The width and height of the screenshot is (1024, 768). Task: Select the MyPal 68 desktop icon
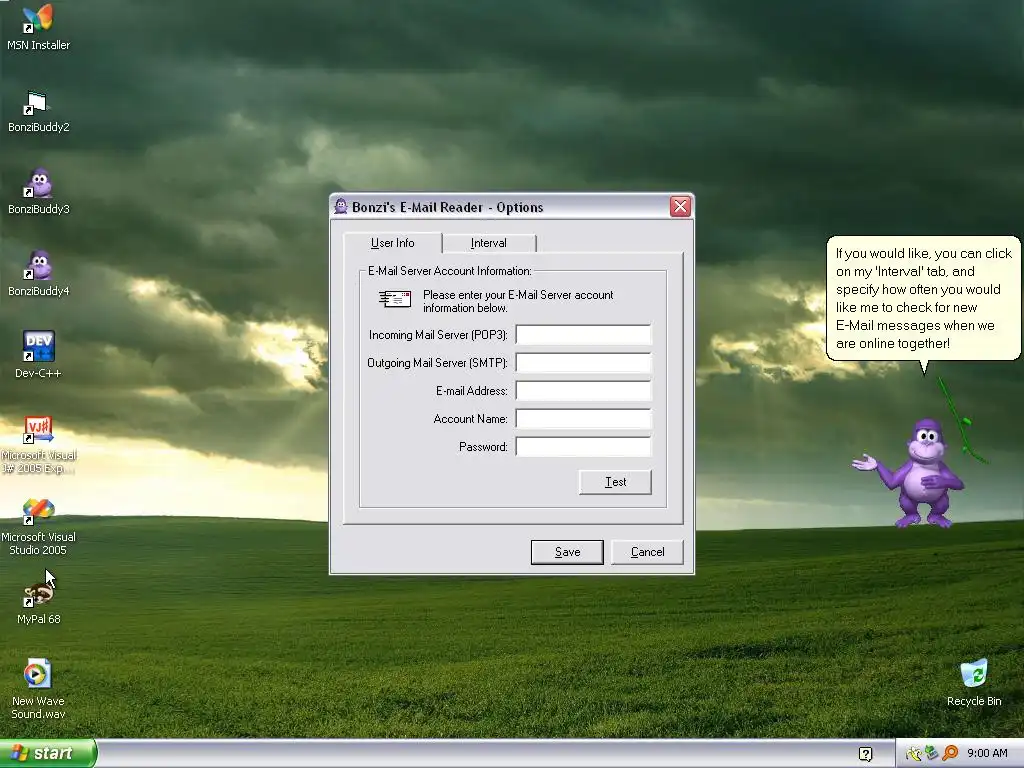click(38, 602)
